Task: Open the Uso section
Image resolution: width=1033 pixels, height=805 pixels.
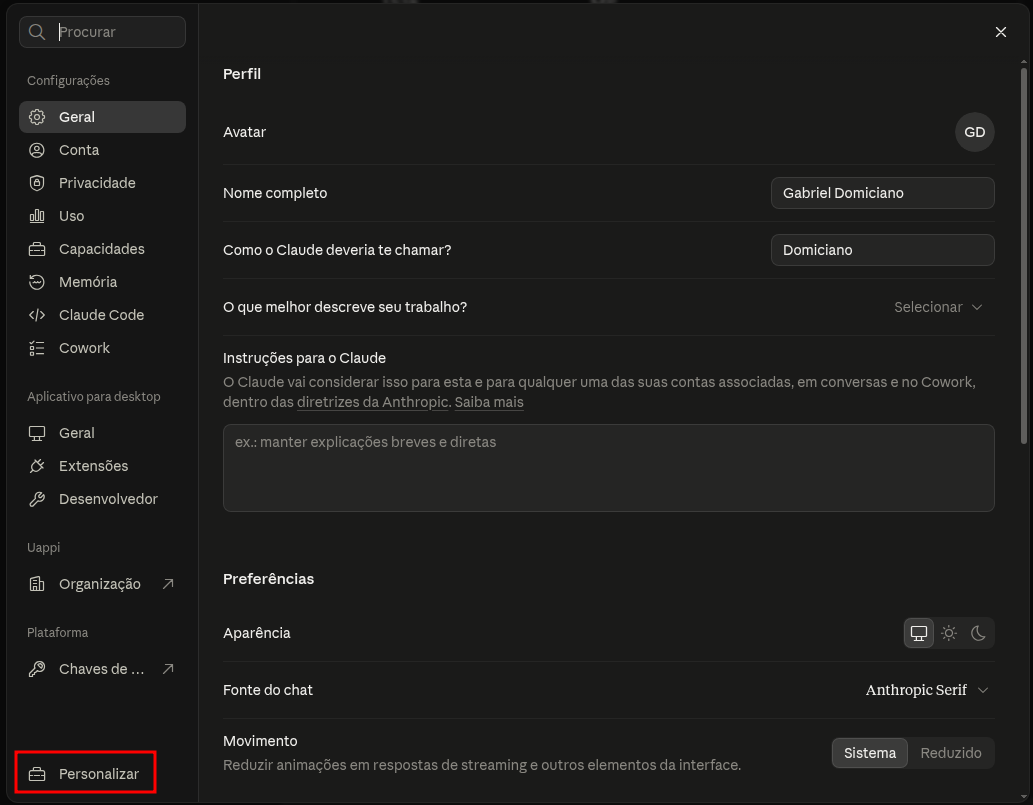Action: click(x=102, y=216)
